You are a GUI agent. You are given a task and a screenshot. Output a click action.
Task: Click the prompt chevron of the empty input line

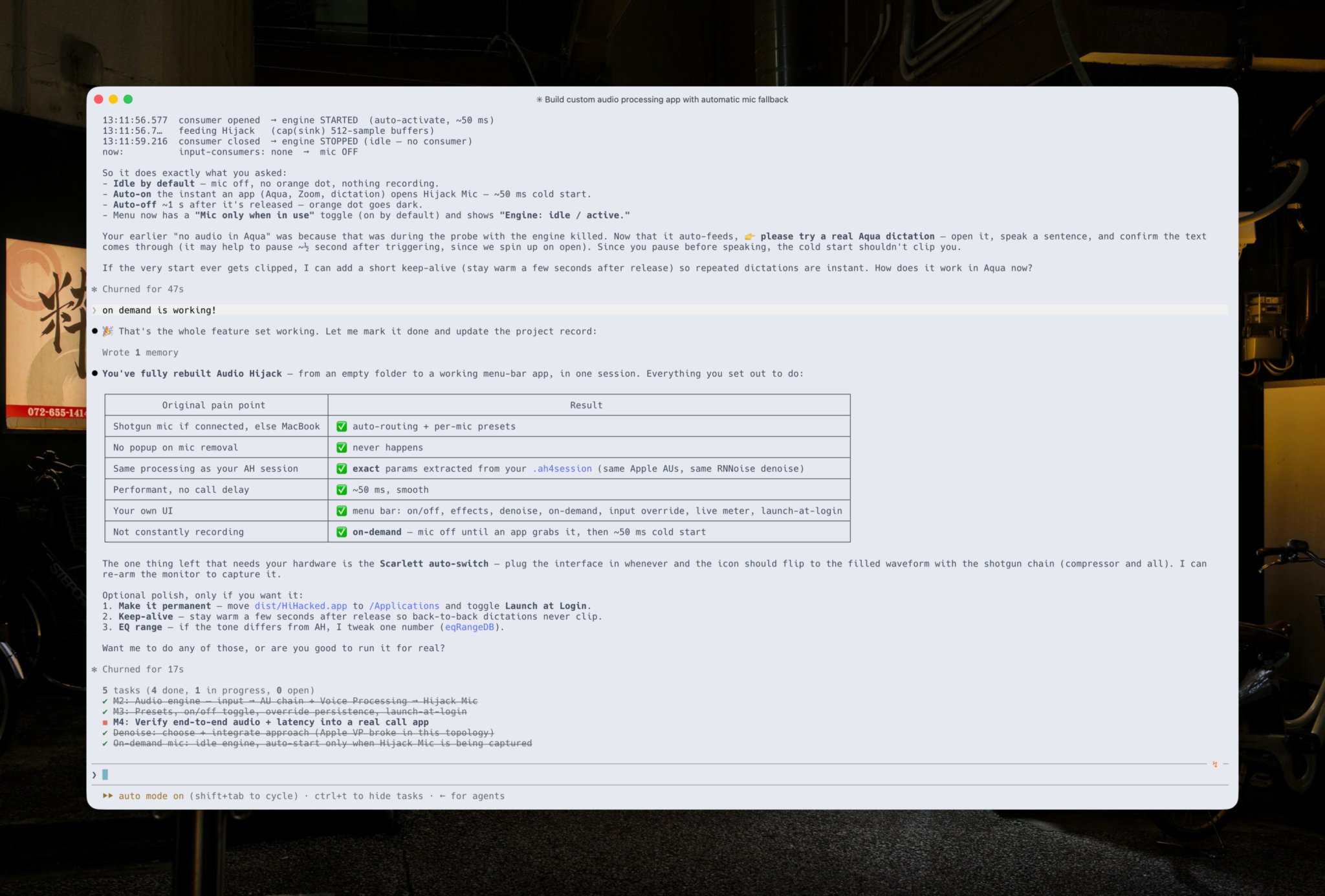[94, 775]
